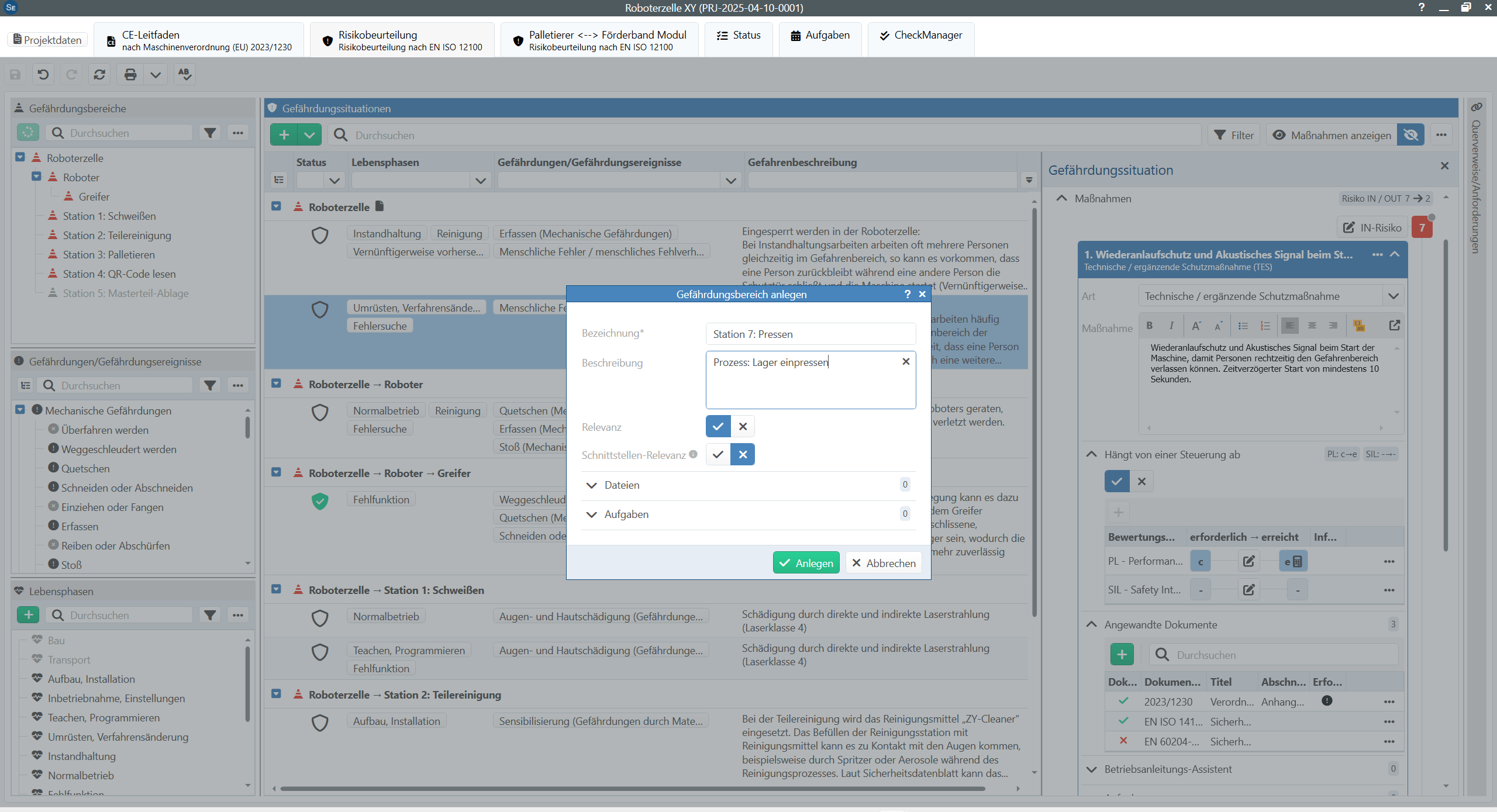Toggle tree view icon in Gefährdungen panel
The height and width of the screenshot is (812, 1497).
pos(25,385)
